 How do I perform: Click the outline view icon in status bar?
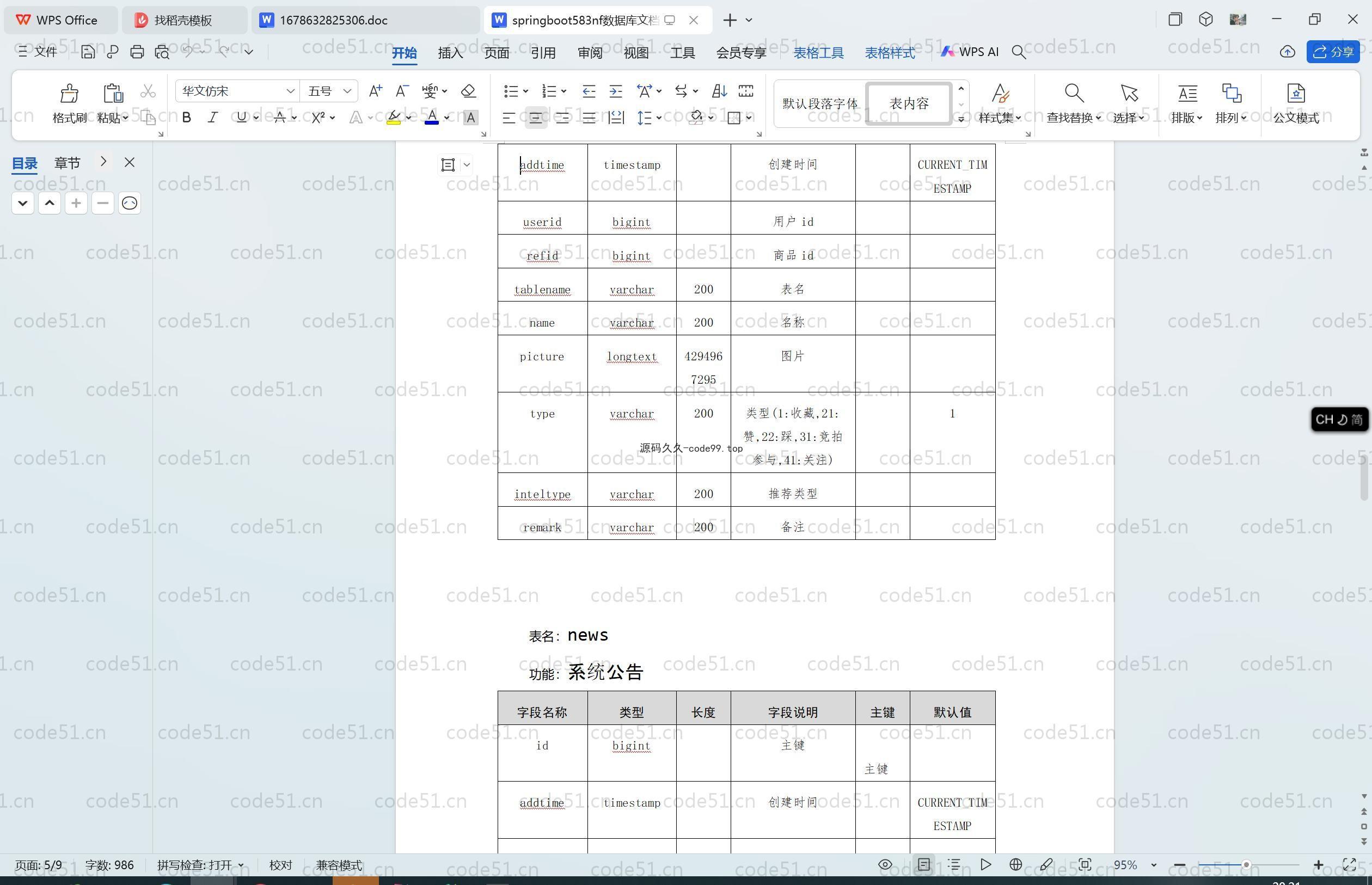[x=954, y=864]
